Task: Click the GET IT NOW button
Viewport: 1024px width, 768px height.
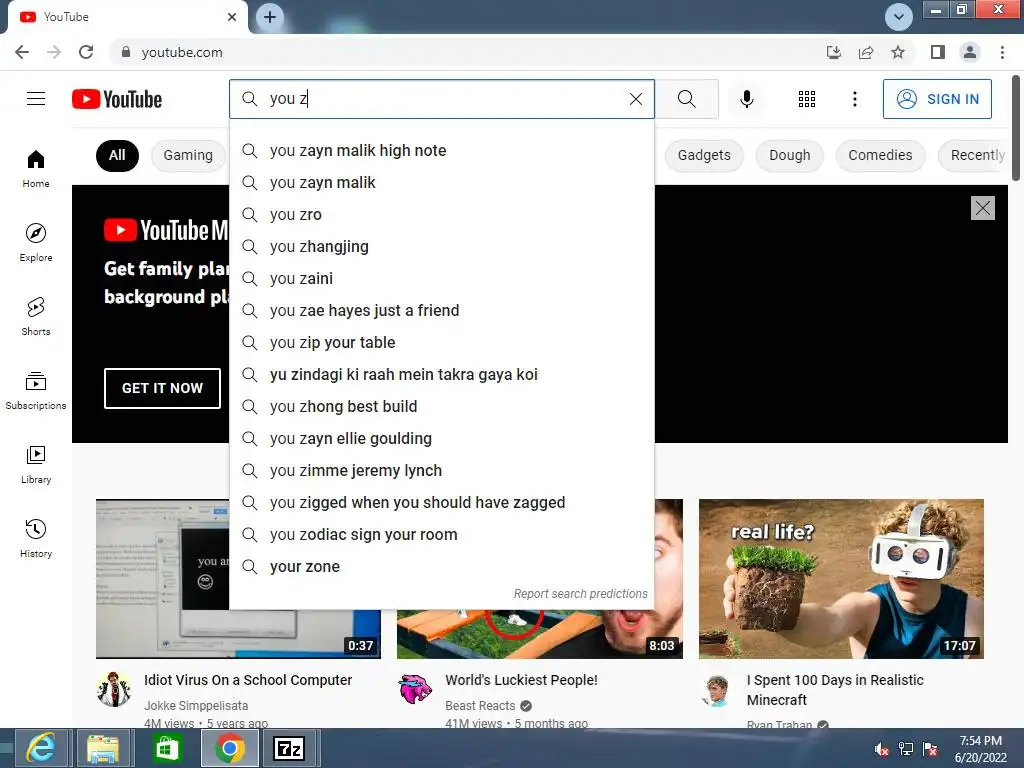Action: point(162,388)
